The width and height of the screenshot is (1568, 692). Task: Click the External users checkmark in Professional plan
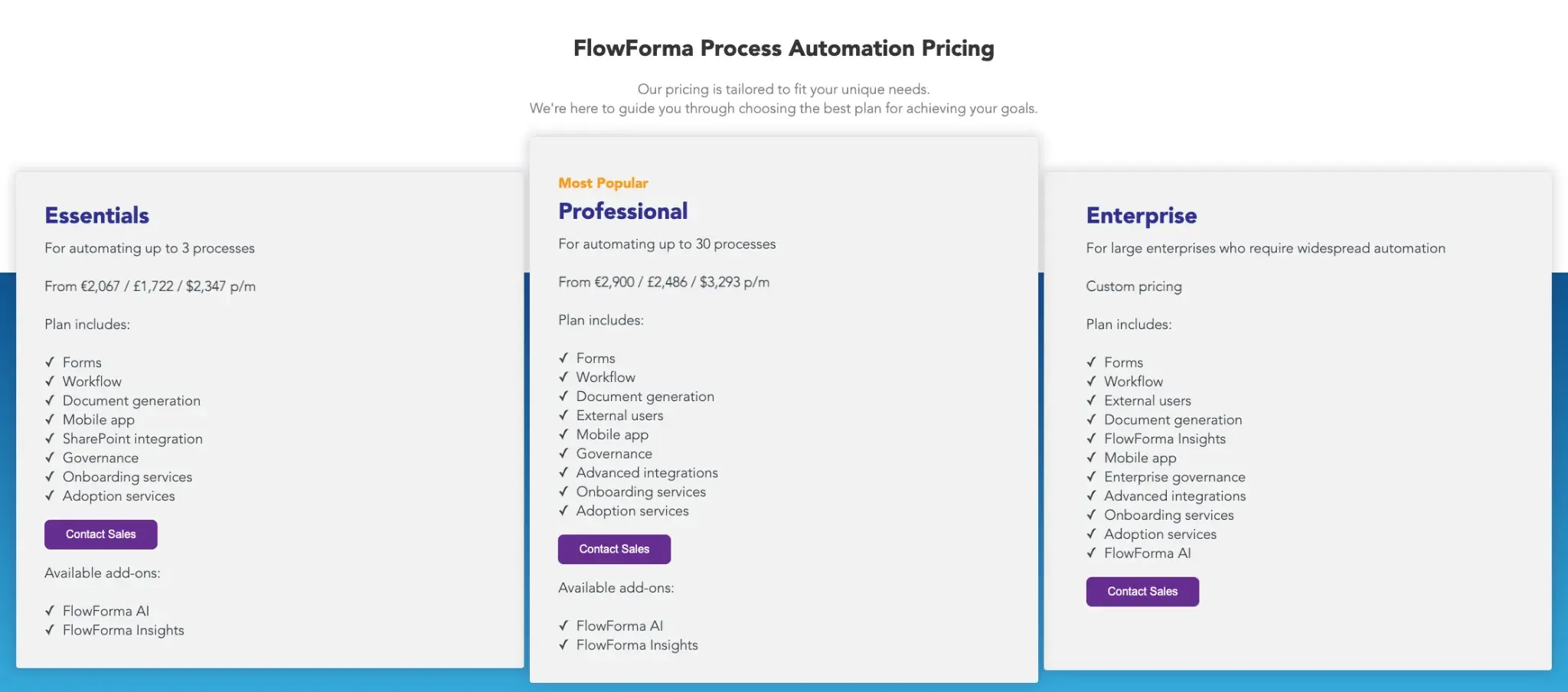[x=564, y=415]
